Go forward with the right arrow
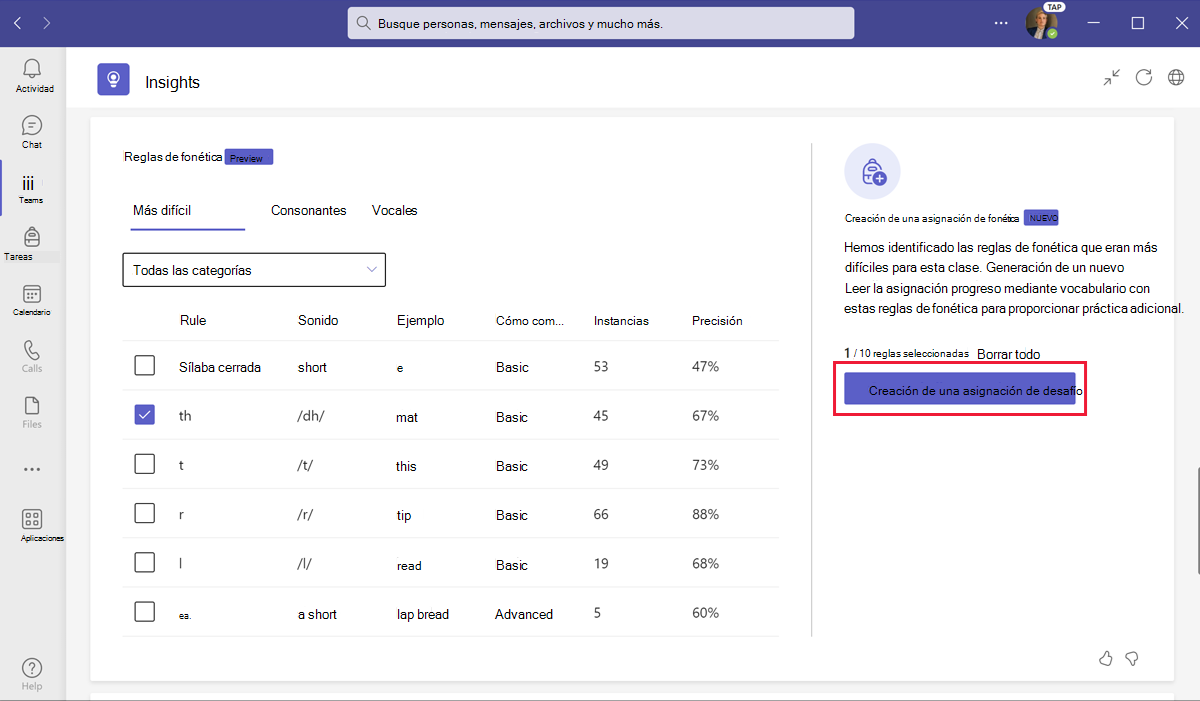The image size is (1200, 701). [x=47, y=23]
